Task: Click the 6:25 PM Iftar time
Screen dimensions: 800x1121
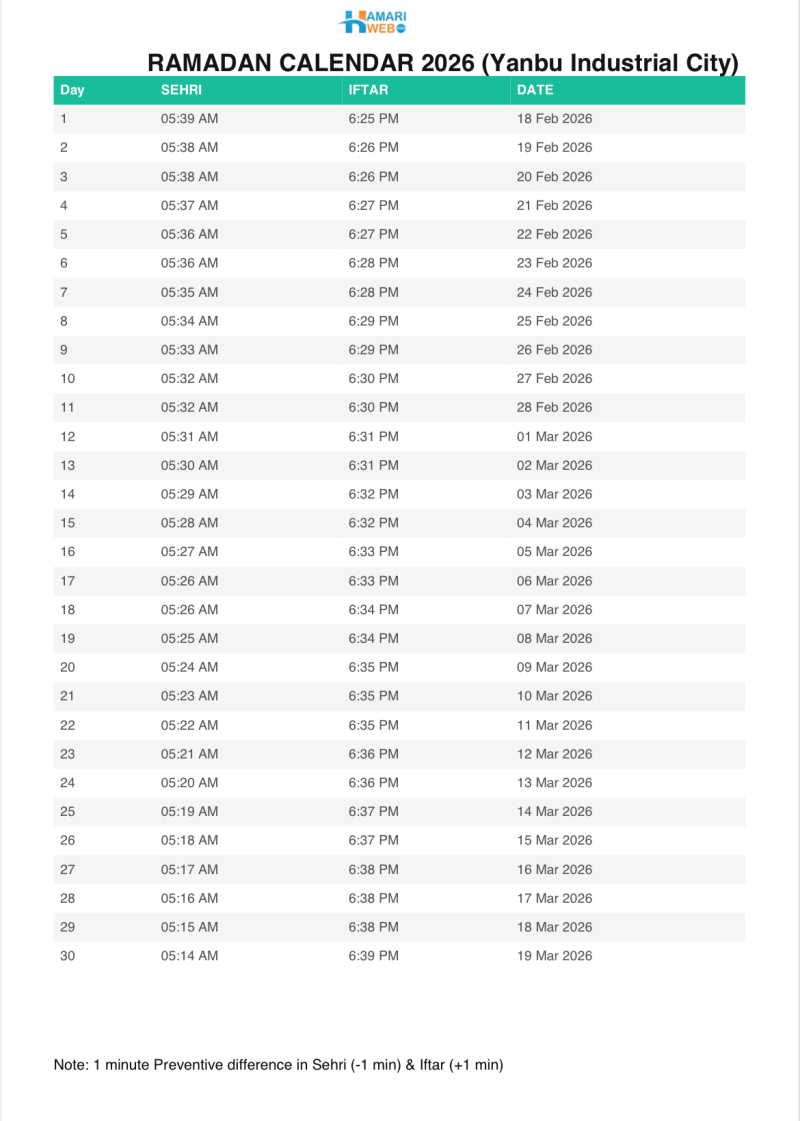Action: point(373,119)
